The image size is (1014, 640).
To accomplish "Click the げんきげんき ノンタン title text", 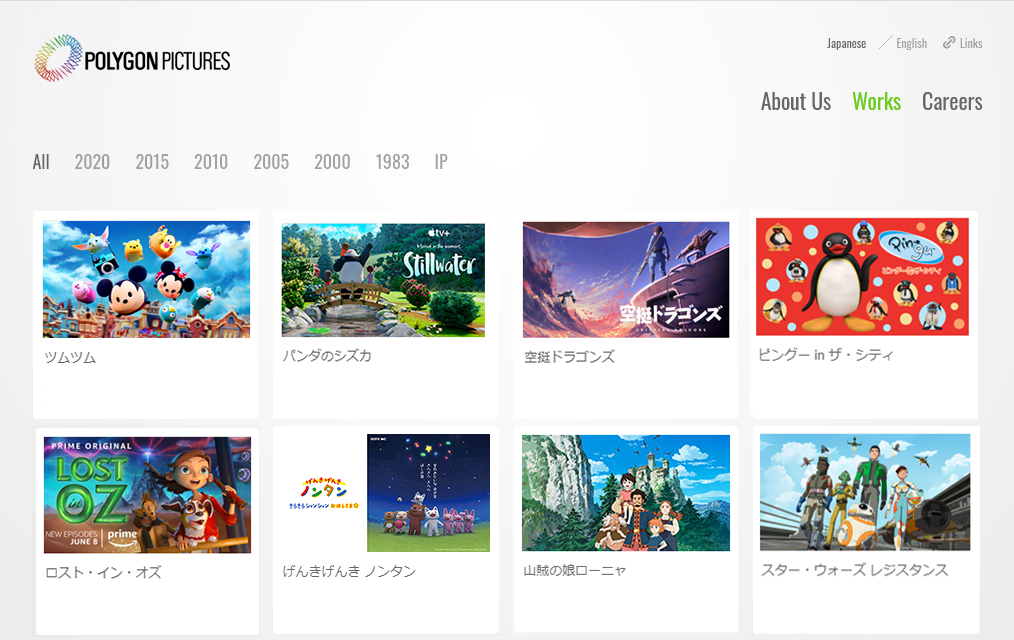I will pos(349,571).
